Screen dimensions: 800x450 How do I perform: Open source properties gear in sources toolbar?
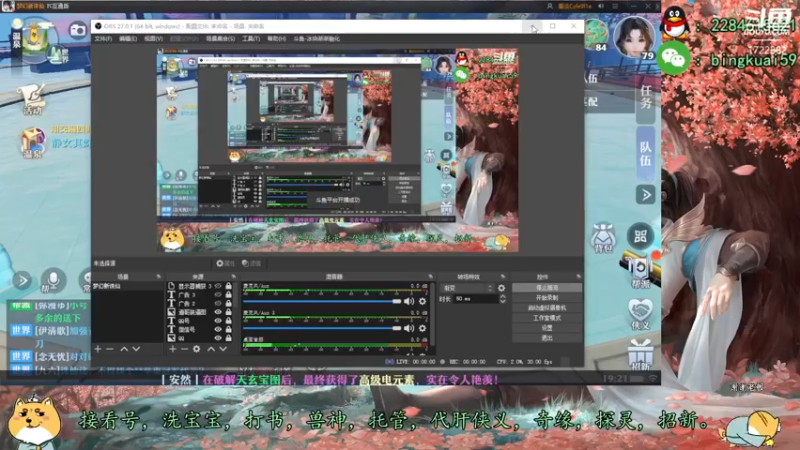click(196, 349)
